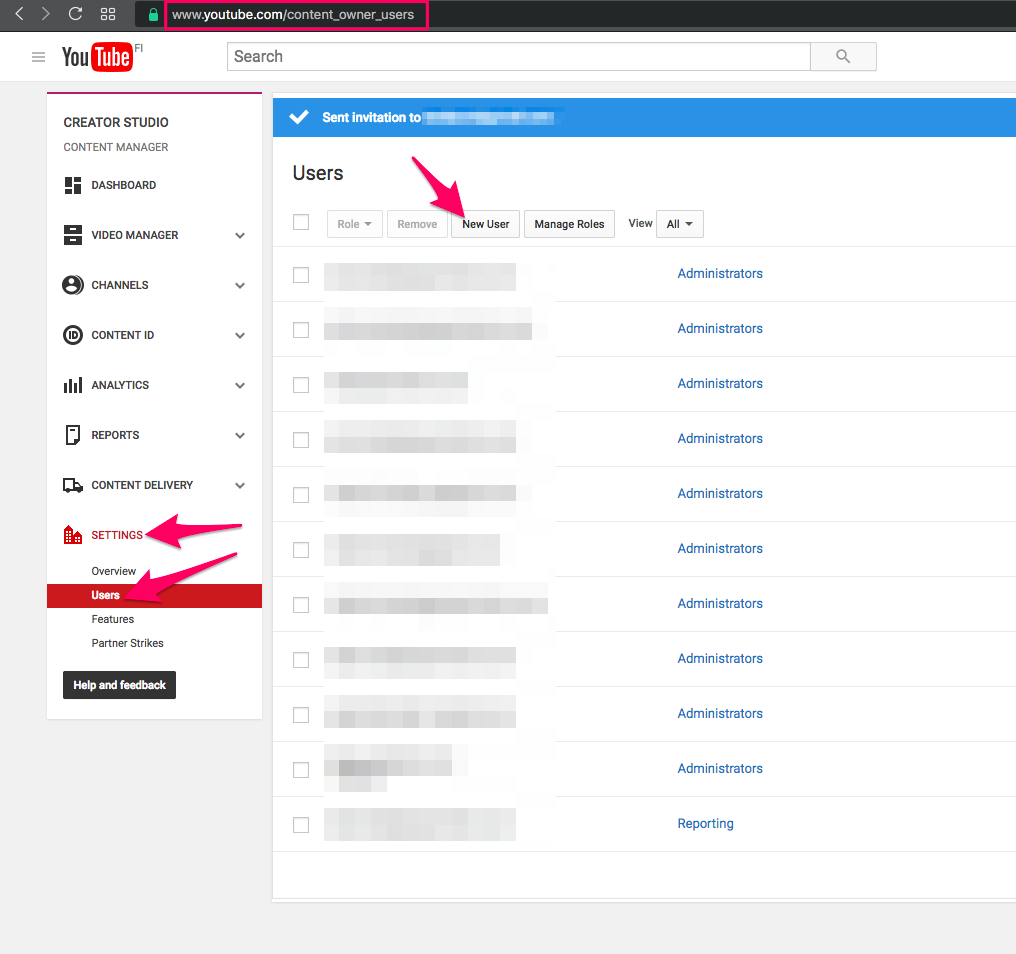Image resolution: width=1016 pixels, height=954 pixels.
Task: Click the Channels person icon
Action: coord(73,285)
